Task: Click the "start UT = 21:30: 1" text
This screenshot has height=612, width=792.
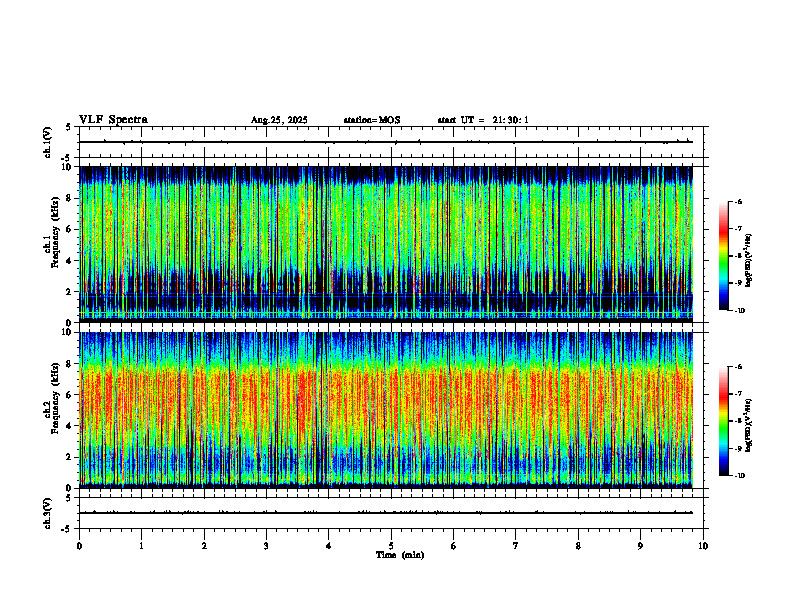Action: pyautogui.click(x=483, y=120)
